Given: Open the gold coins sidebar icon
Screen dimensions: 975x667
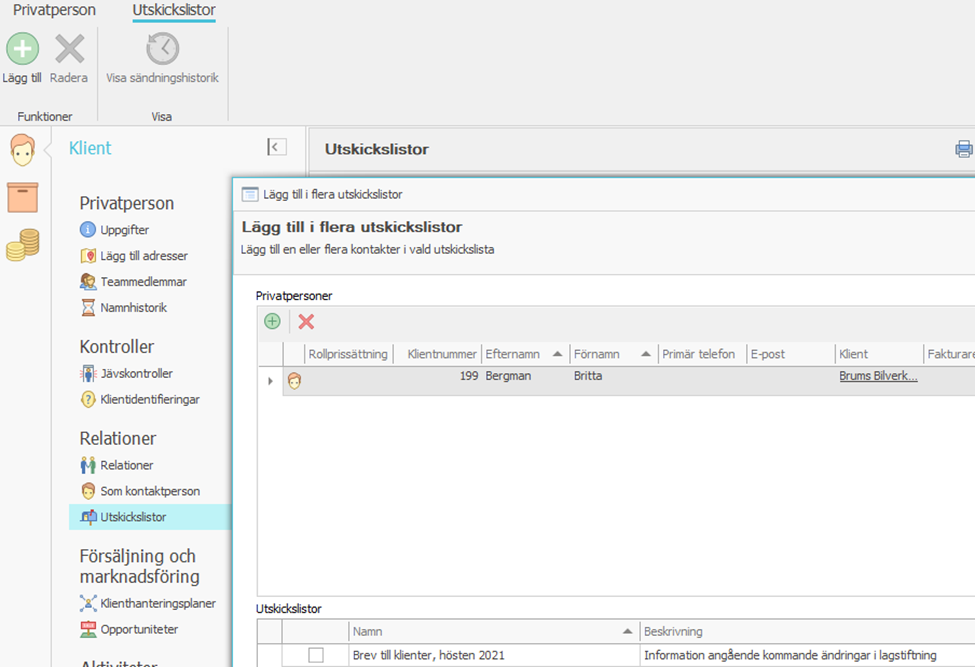Looking at the screenshot, I should click(22, 245).
